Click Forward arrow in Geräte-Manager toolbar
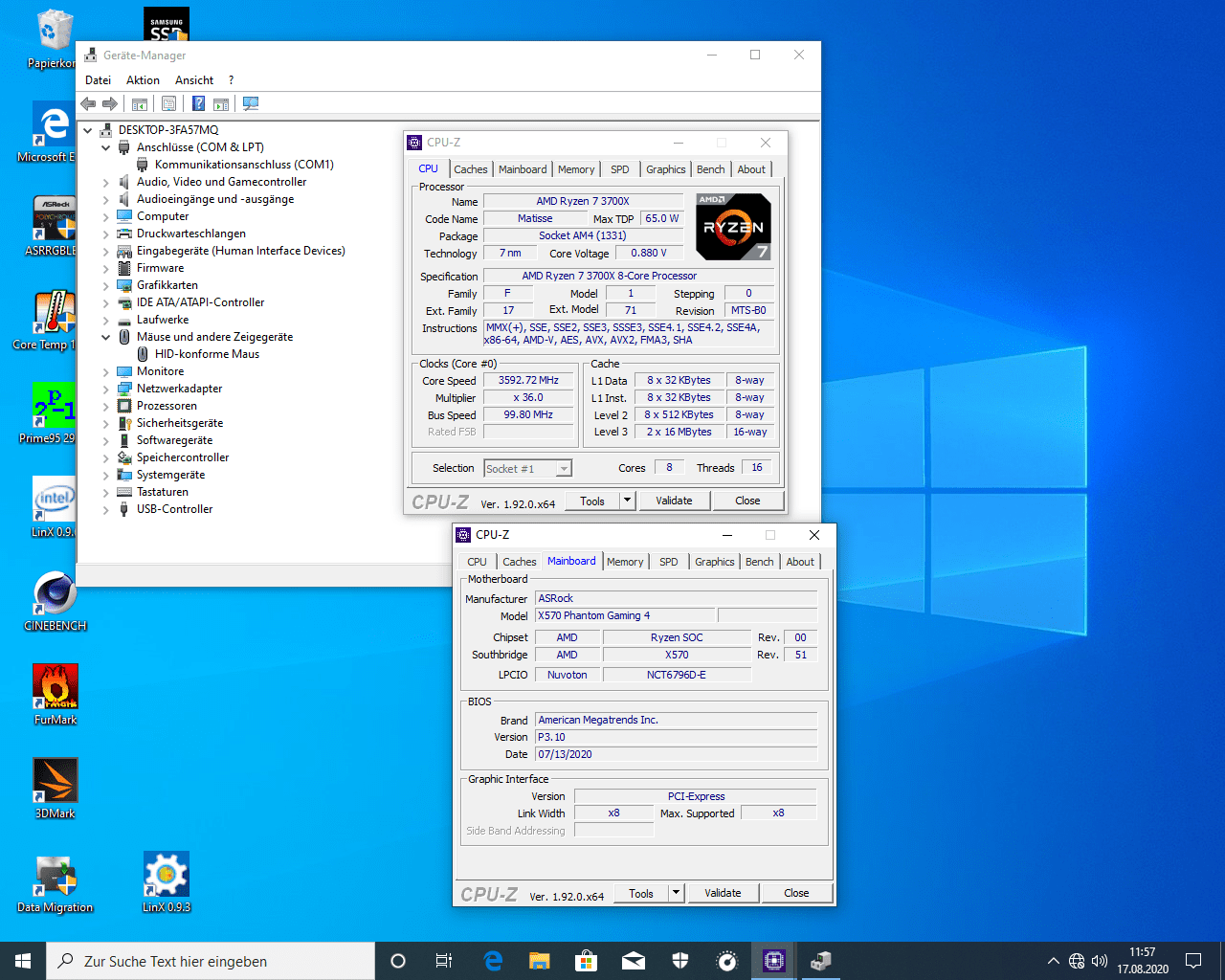This screenshot has width=1225, height=980. pyautogui.click(x=110, y=103)
